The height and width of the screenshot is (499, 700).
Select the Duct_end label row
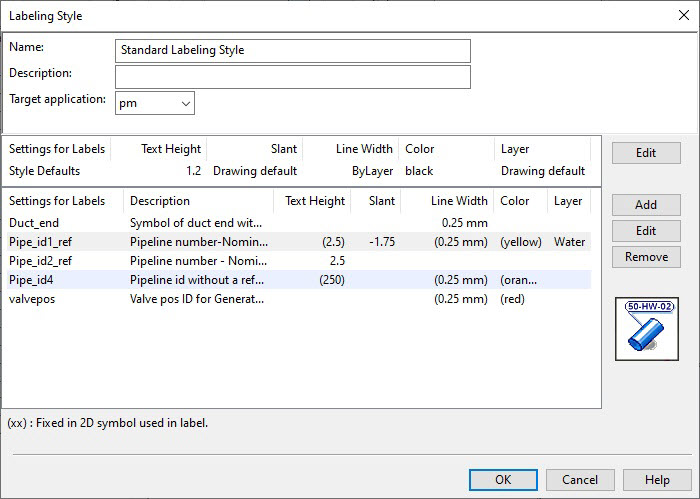click(299, 223)
